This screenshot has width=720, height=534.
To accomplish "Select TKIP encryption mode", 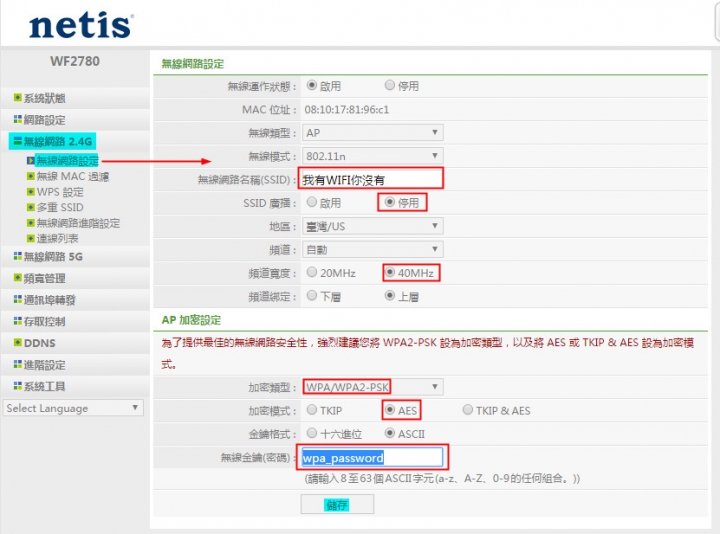I will pyautogui.click(x=312, y=410).
